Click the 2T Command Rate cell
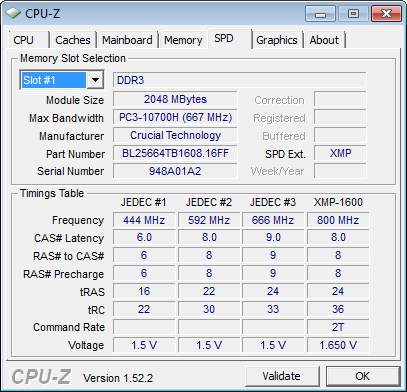 (x=338, y=328)
